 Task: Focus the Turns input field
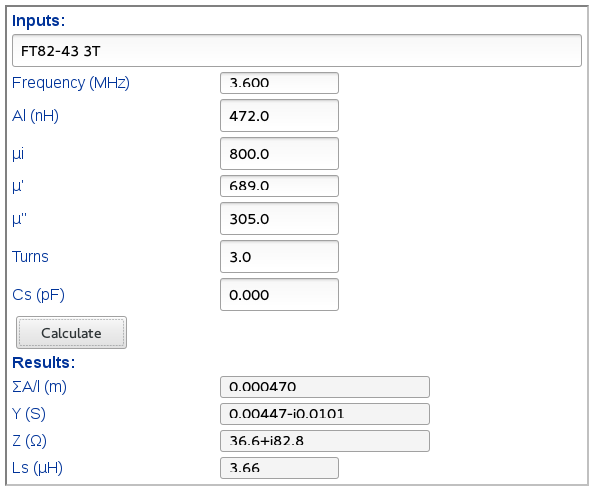coord(279,257)
